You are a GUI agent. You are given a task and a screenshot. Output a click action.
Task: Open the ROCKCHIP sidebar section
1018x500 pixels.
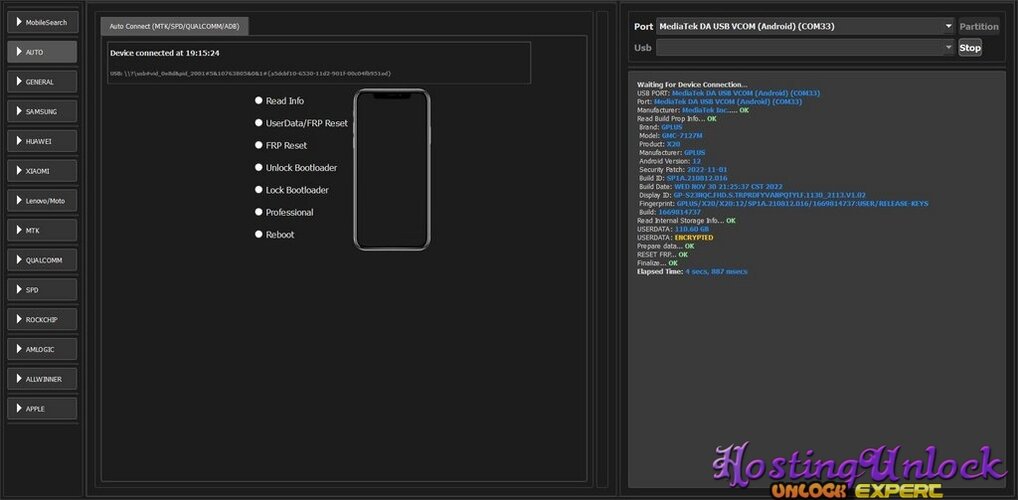42,319
